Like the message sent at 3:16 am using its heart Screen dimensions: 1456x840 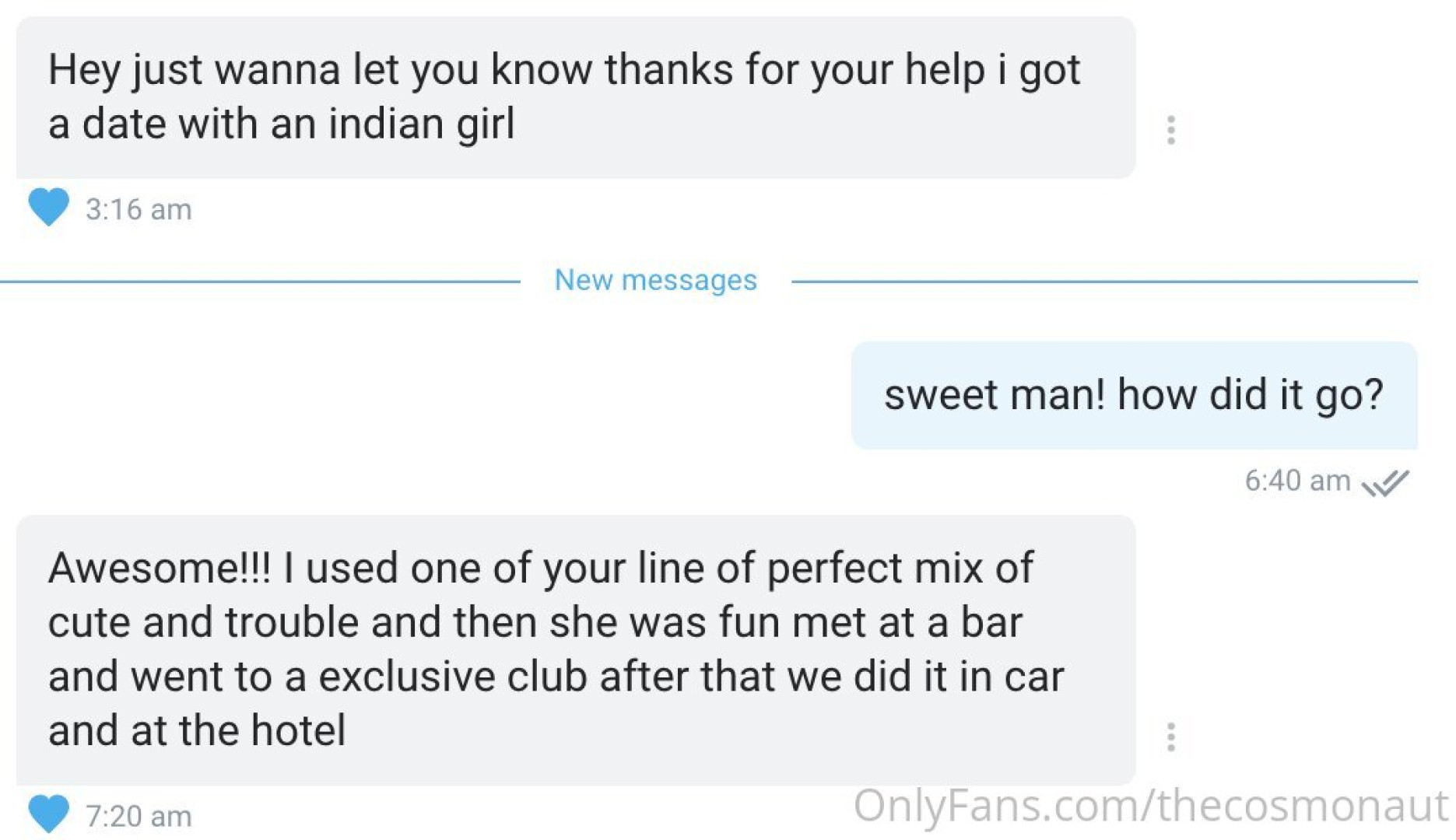pyautogui.click(x=48, y=207)
